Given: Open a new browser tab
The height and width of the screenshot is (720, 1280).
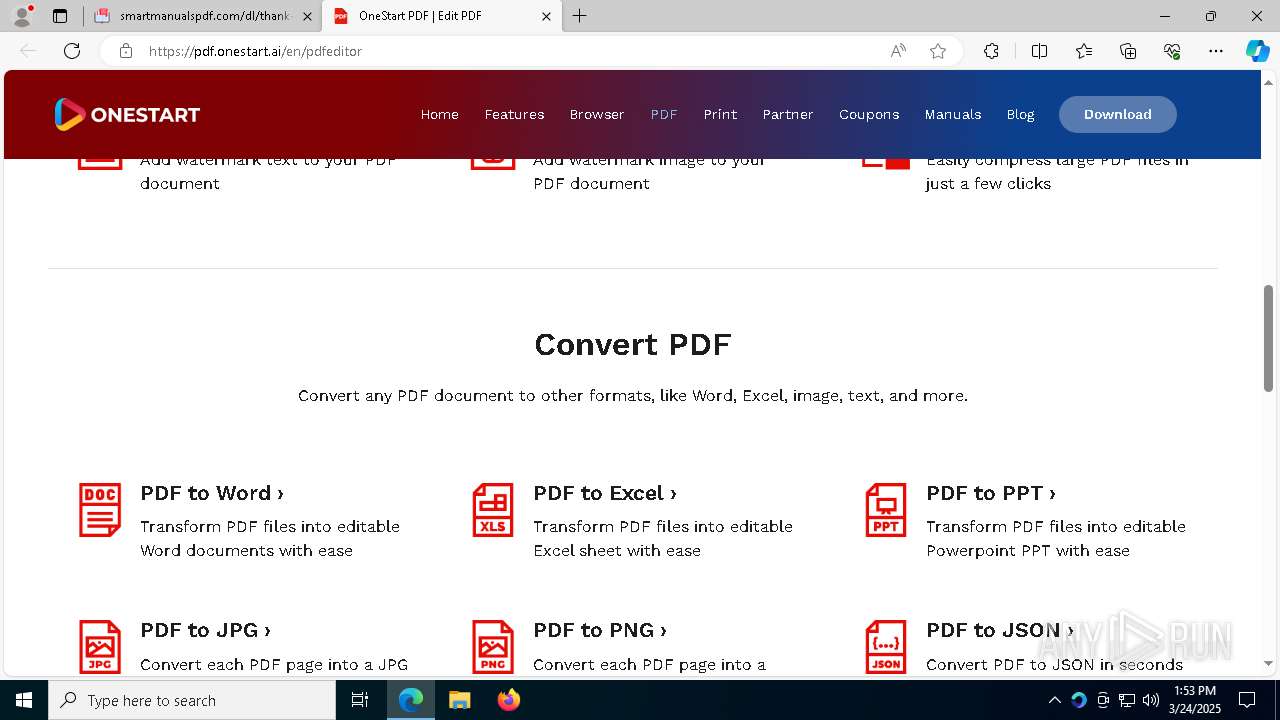Looking at the screenshot, I should pyautogui.click(x=580, y=16).
